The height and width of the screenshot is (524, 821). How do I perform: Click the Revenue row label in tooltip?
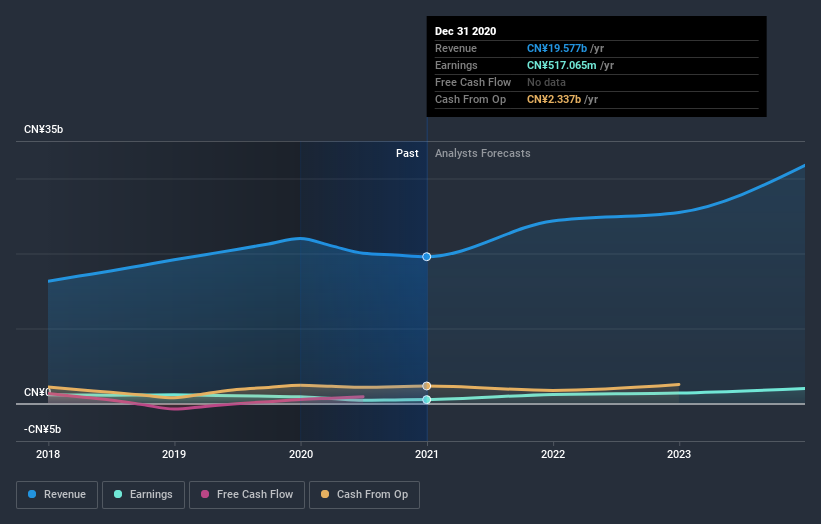coord(456,48)
